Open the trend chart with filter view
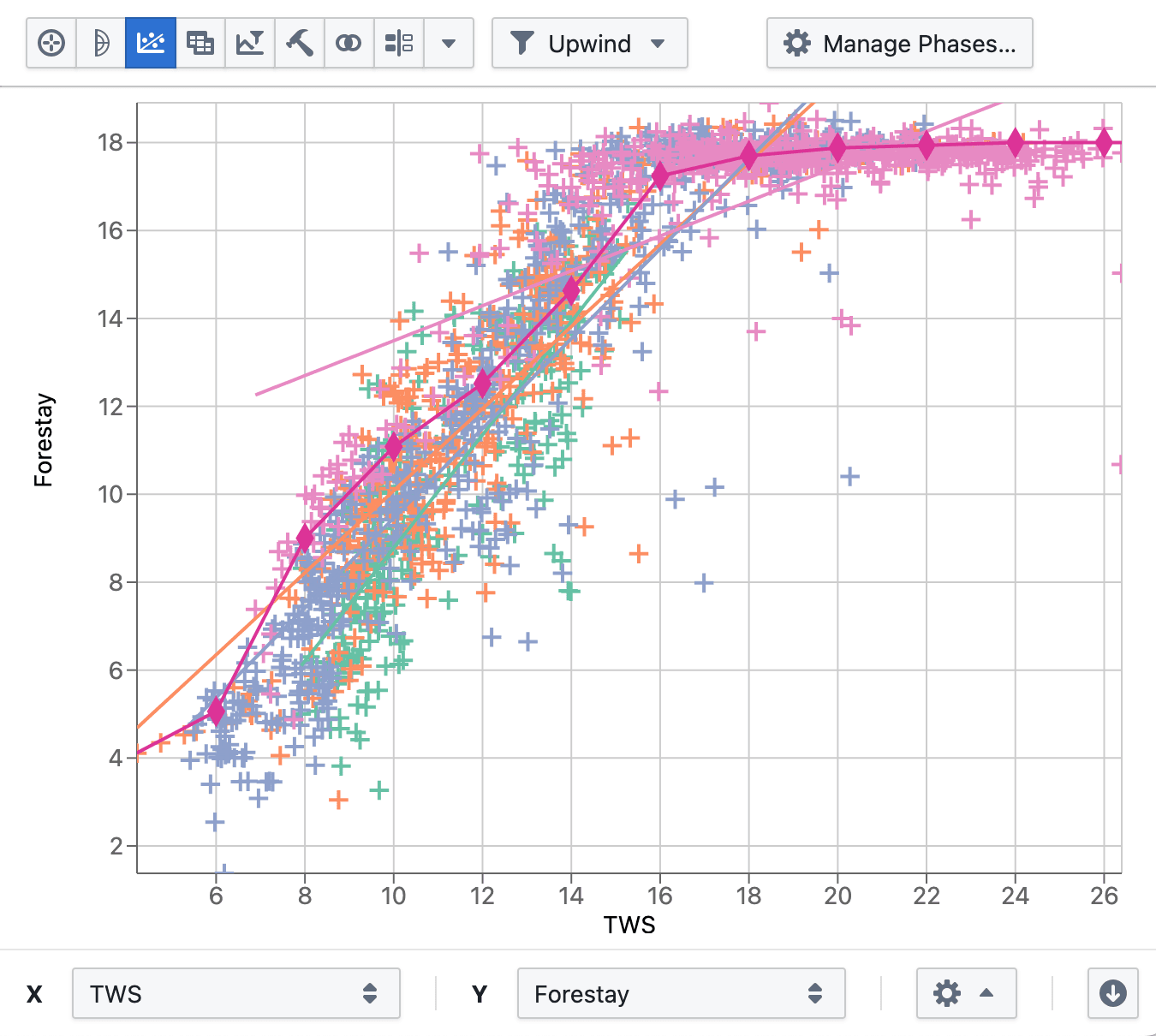This screenshot has width=1156, height=1036. point(248,43)
